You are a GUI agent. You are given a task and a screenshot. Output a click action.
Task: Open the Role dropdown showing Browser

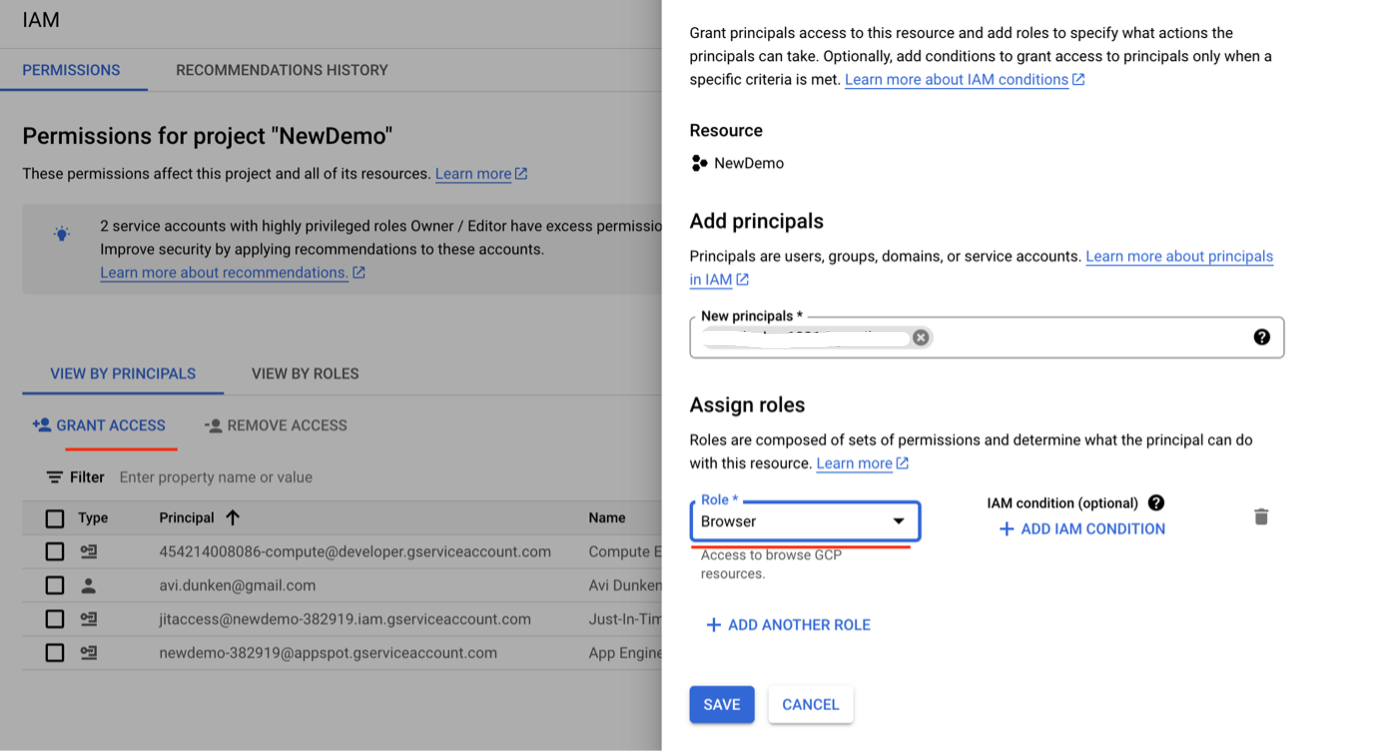pos(804,521)
